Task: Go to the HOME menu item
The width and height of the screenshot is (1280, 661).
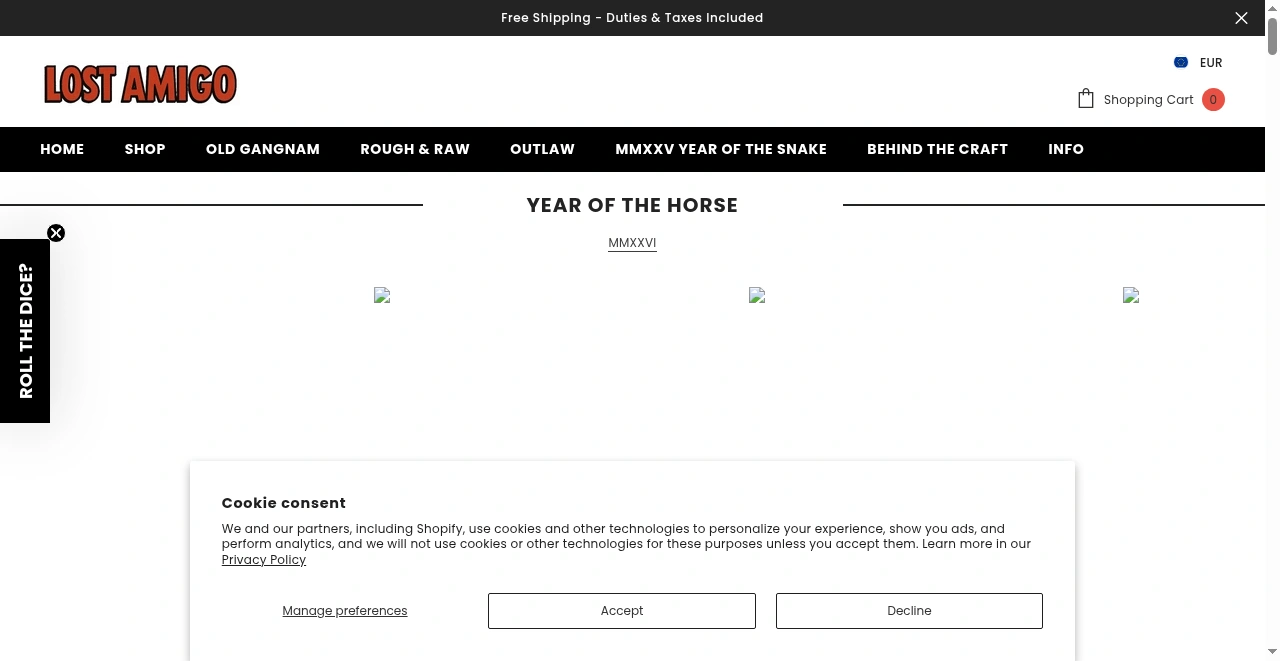Action: 62,149
